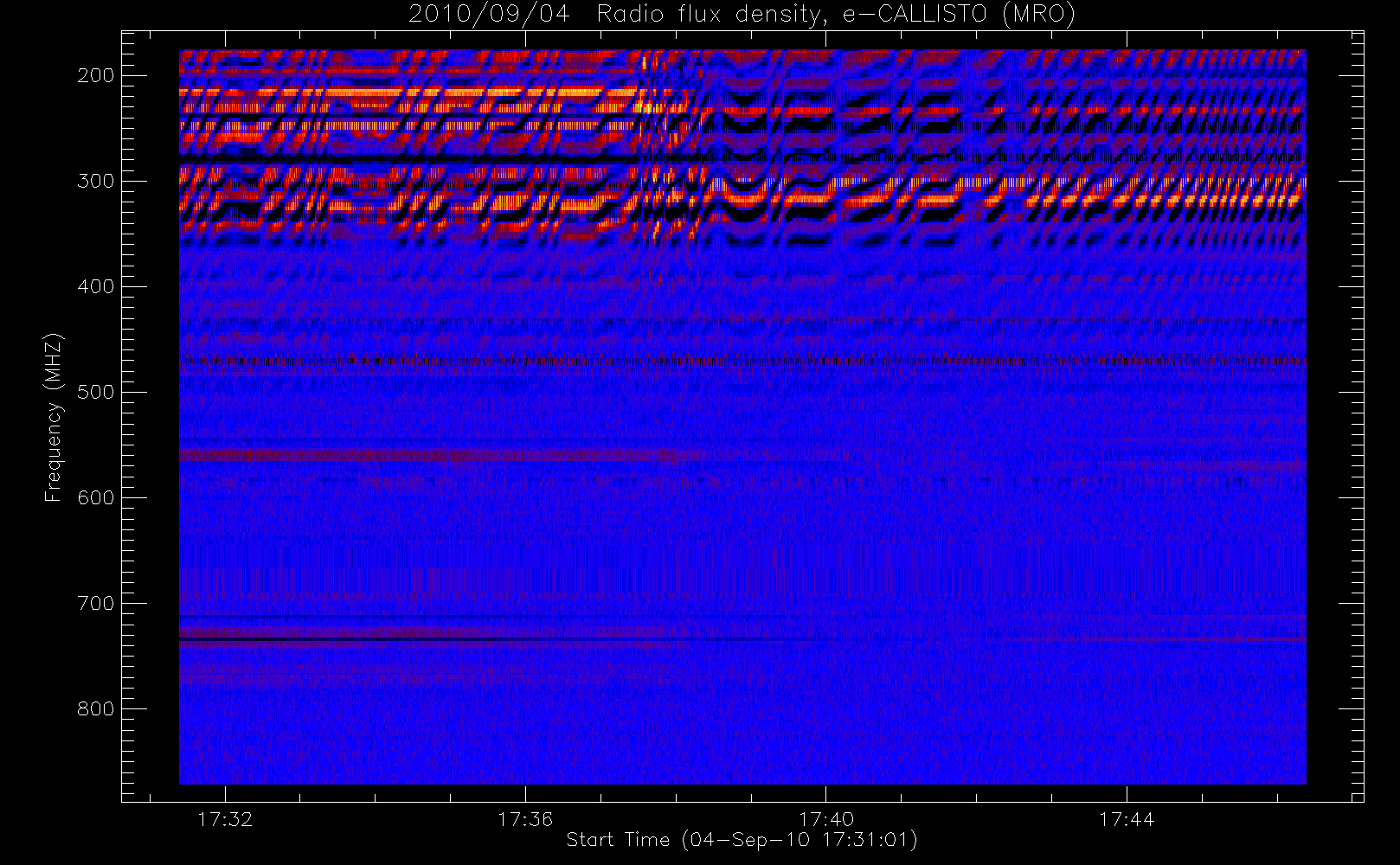
Task: Click the 17:32 time tick label
Action: click(225, 819)
